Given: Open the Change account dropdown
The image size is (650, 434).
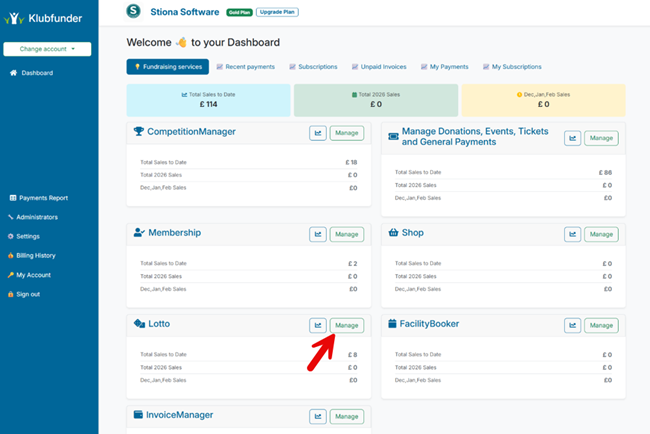Looking at the screenshot, I should pos(47,49).
